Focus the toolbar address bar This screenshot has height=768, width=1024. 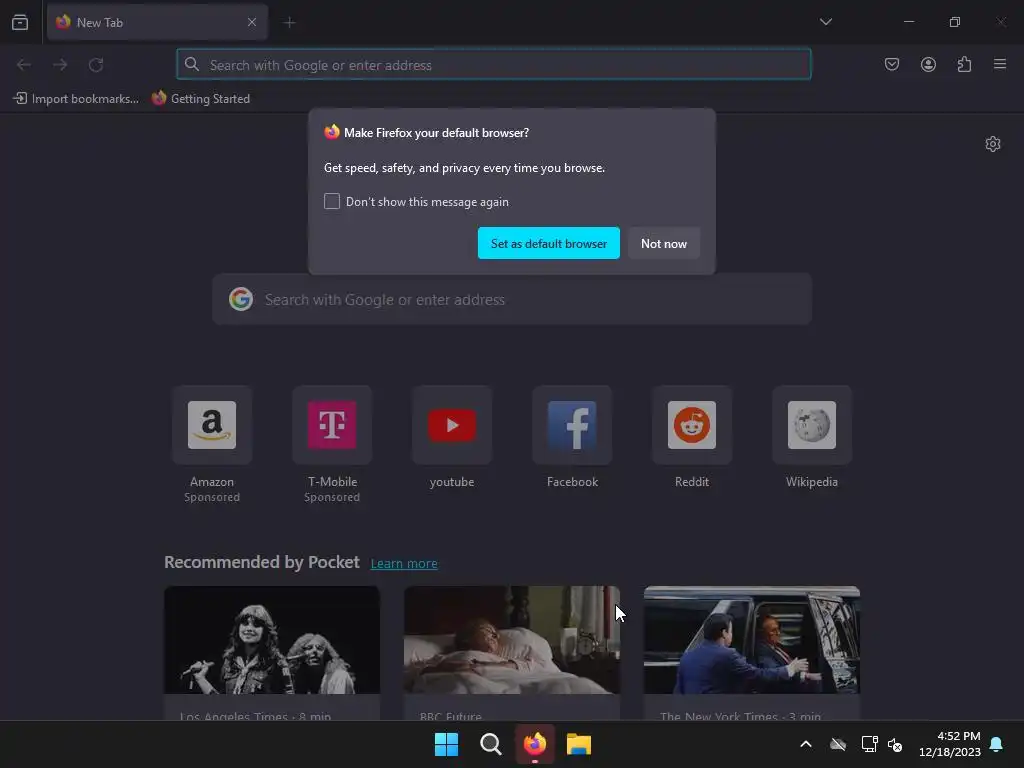pos(494,65)
